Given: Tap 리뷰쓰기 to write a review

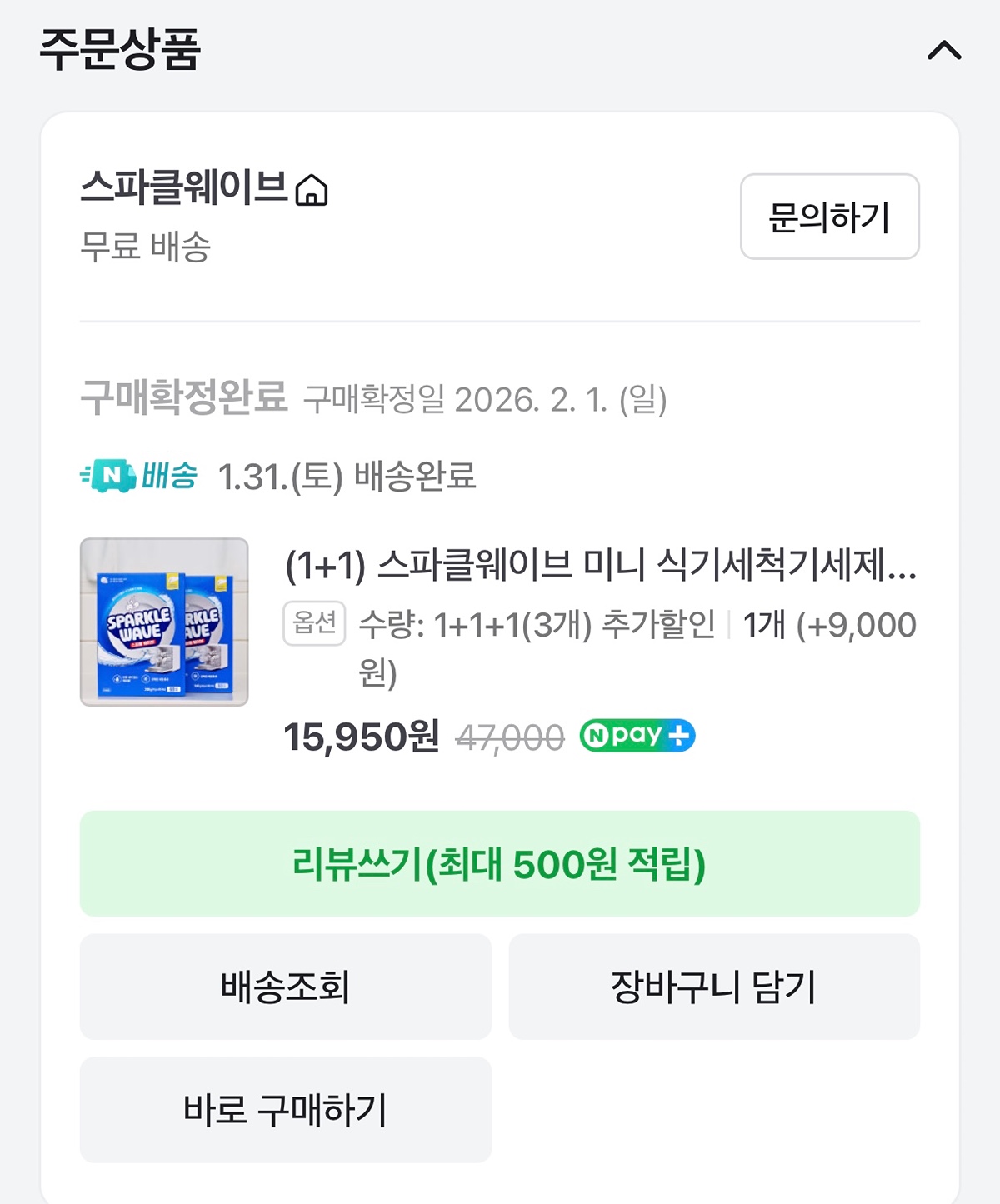Looking at the screenshot, I should click(x=499, y=863).
